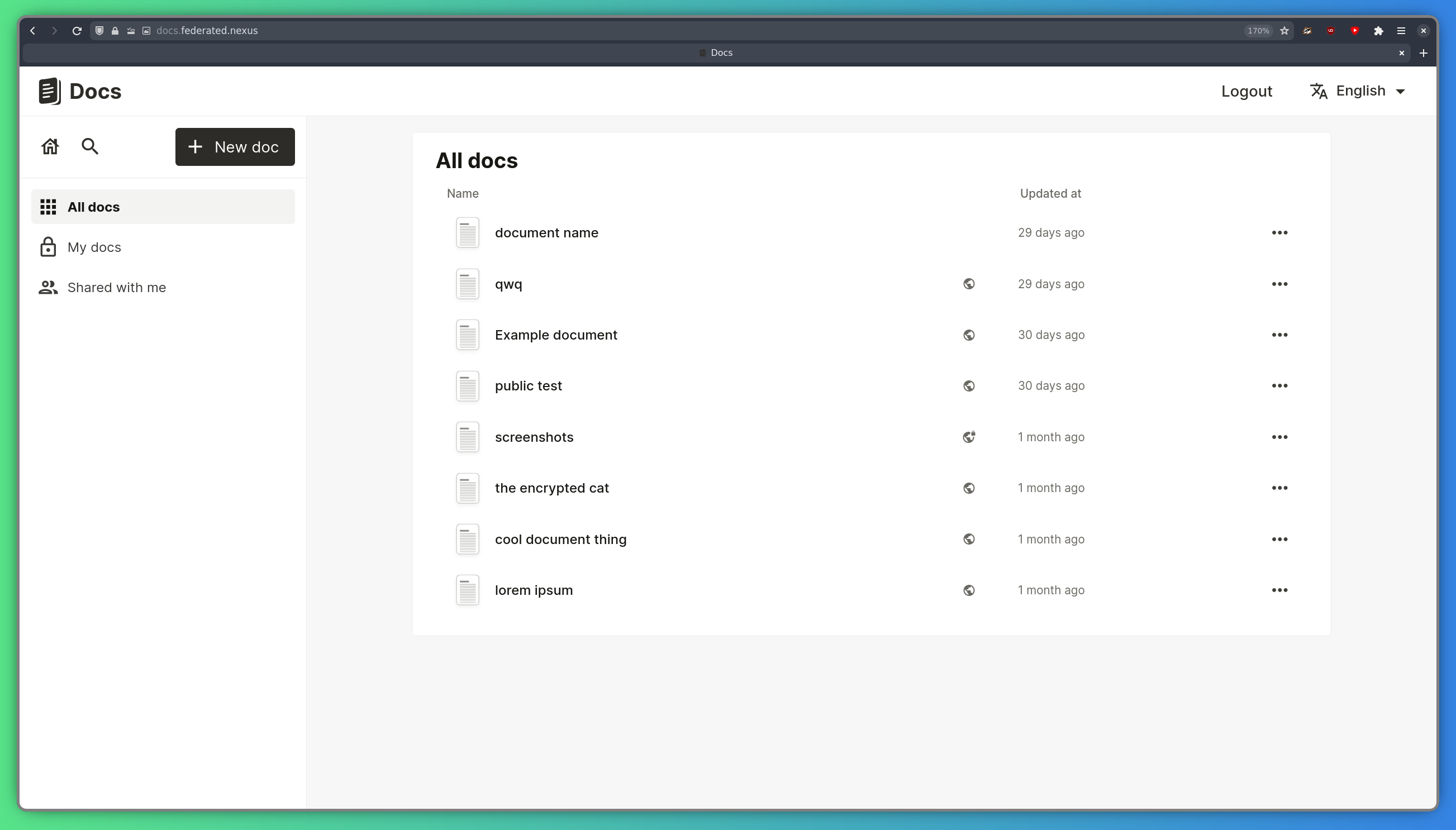Open the options menu for document name
1456x830 pixels.
click(x=1281, y=232)
